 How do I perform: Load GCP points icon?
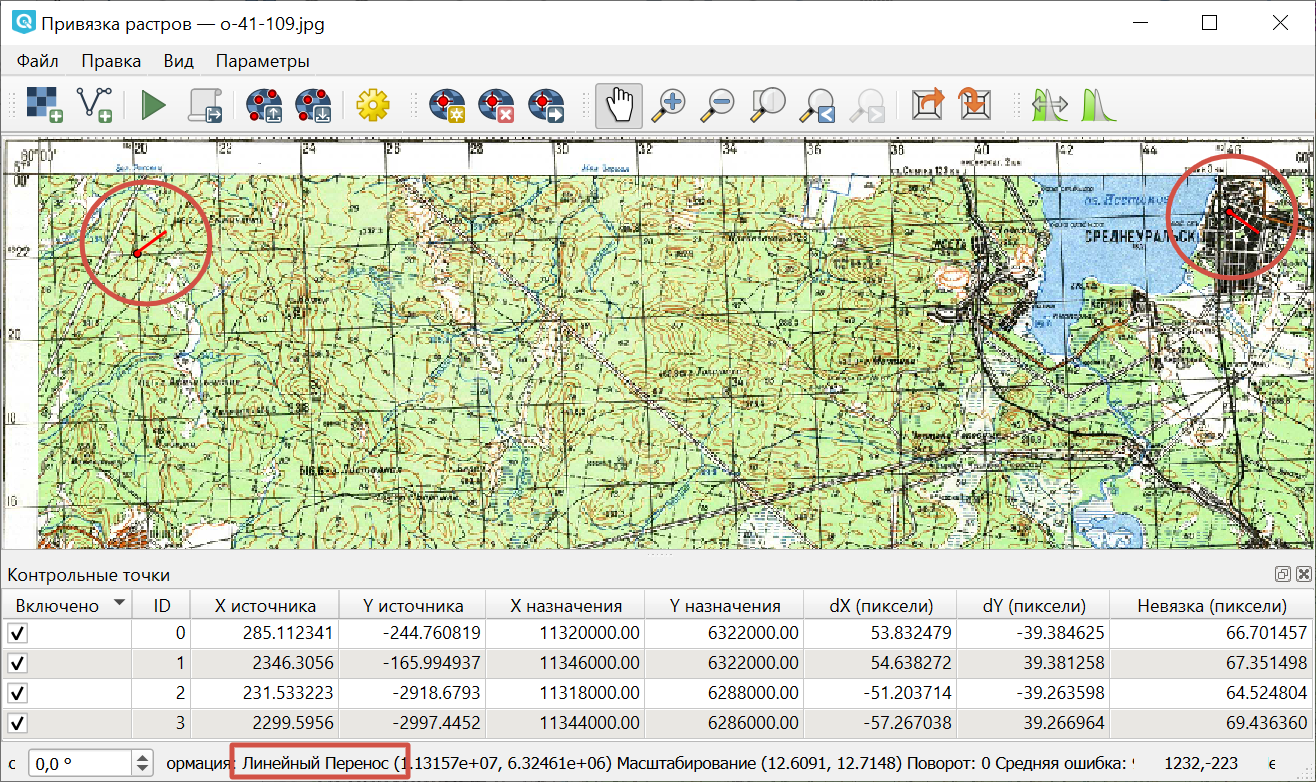(265, 105)
